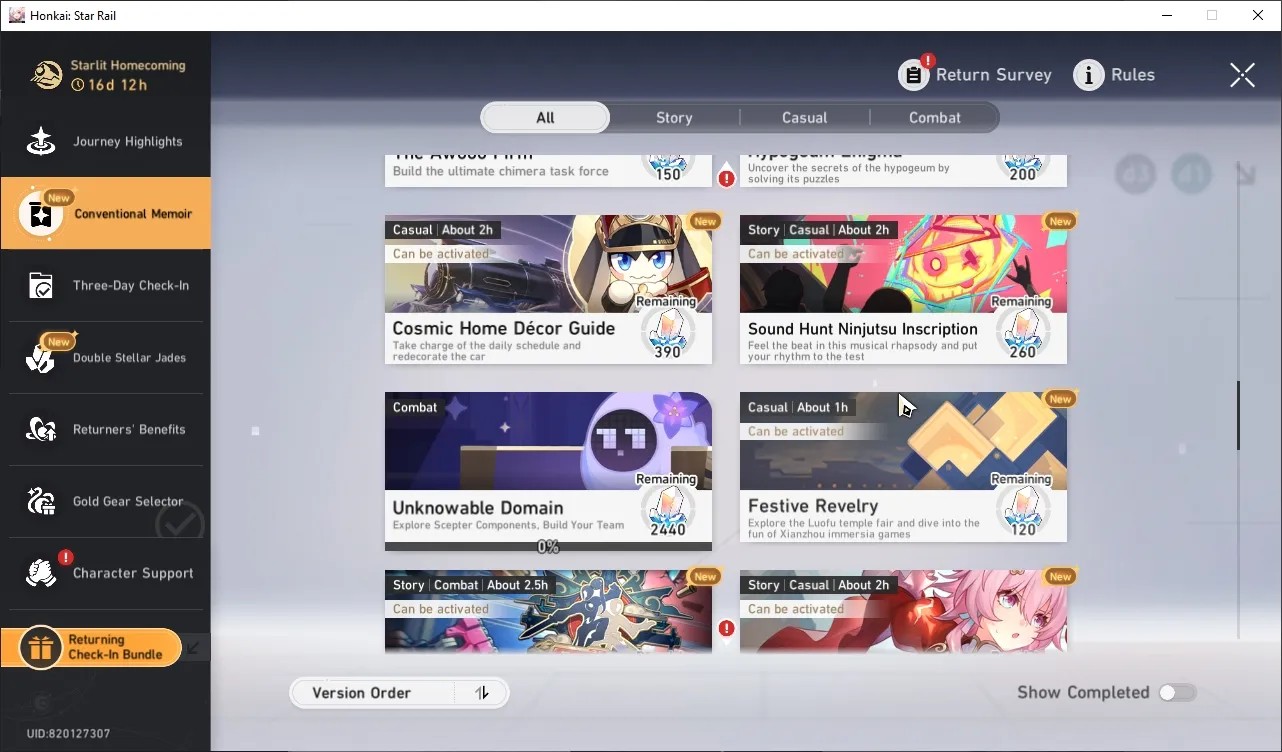This screenshot has height=752, width=1282.
Task: Click the "16d 12h" remaining time text
Action: coord(118,85)
